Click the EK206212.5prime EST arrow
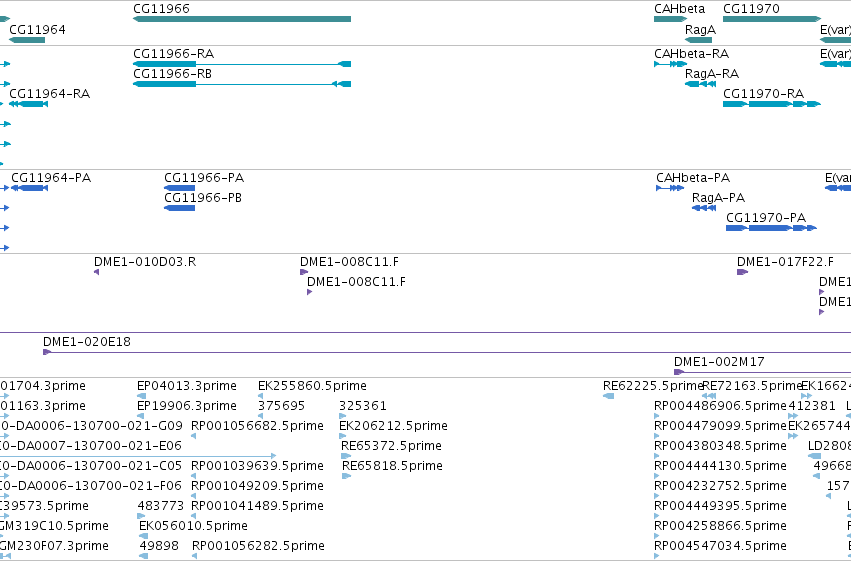The height and width of the screenshot is (561, 851). pos(342,436)
